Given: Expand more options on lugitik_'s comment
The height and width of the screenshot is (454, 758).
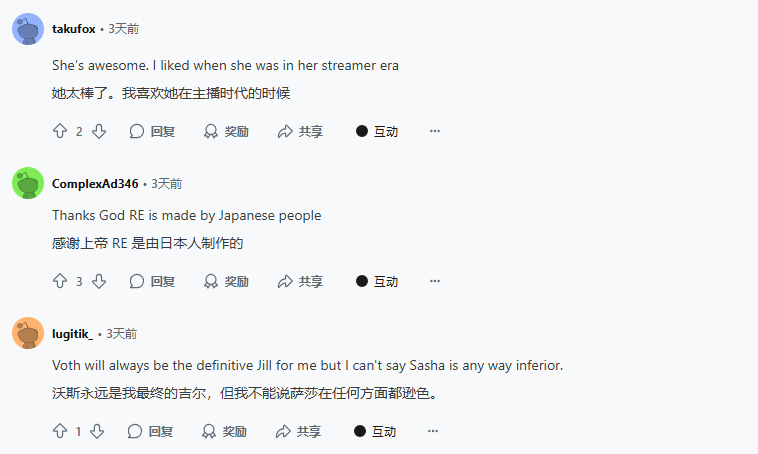Looking at the screenshot, I should [x=435, y=431].
